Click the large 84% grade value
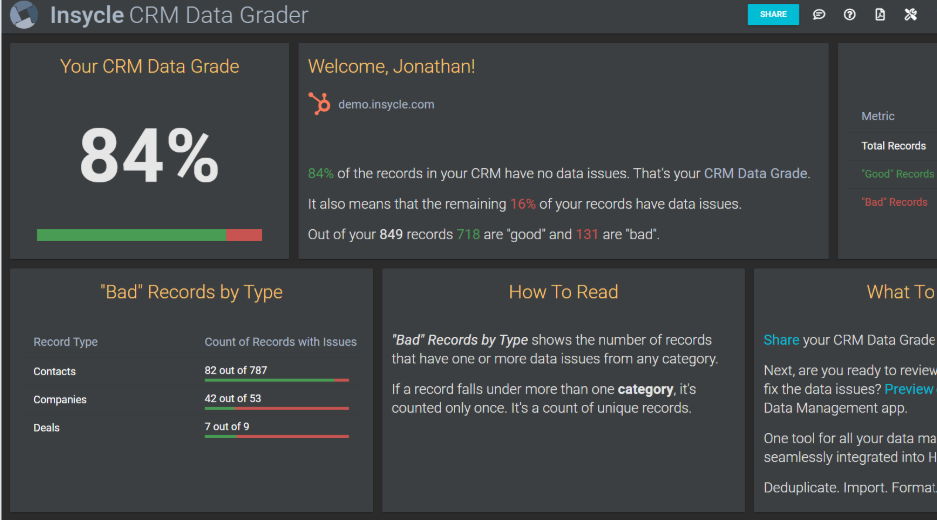The height and width of the screenshot is (520, 937). (x=149, y=156)
